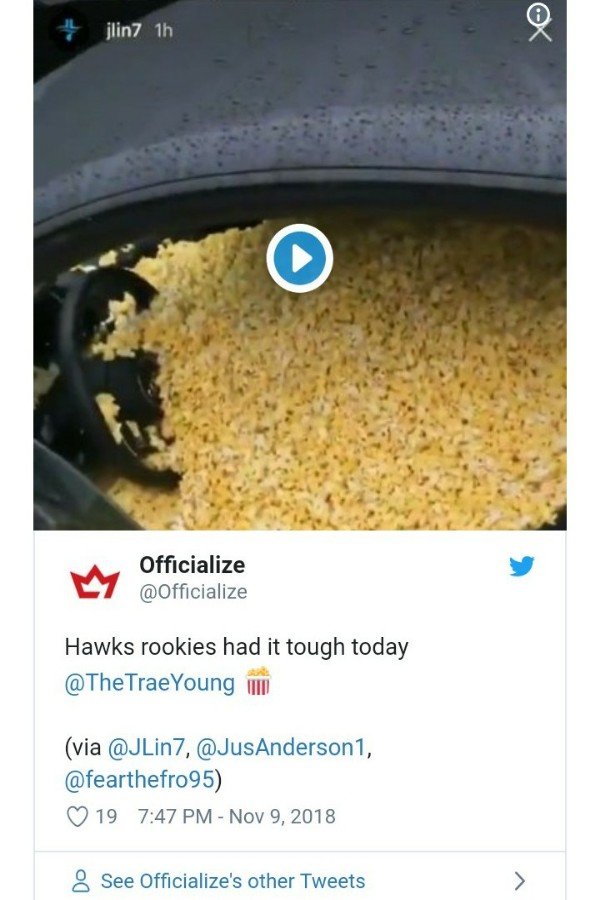Close the story with the X icon
The width and height of the screenshot is (600, 900).
point(540,32)
